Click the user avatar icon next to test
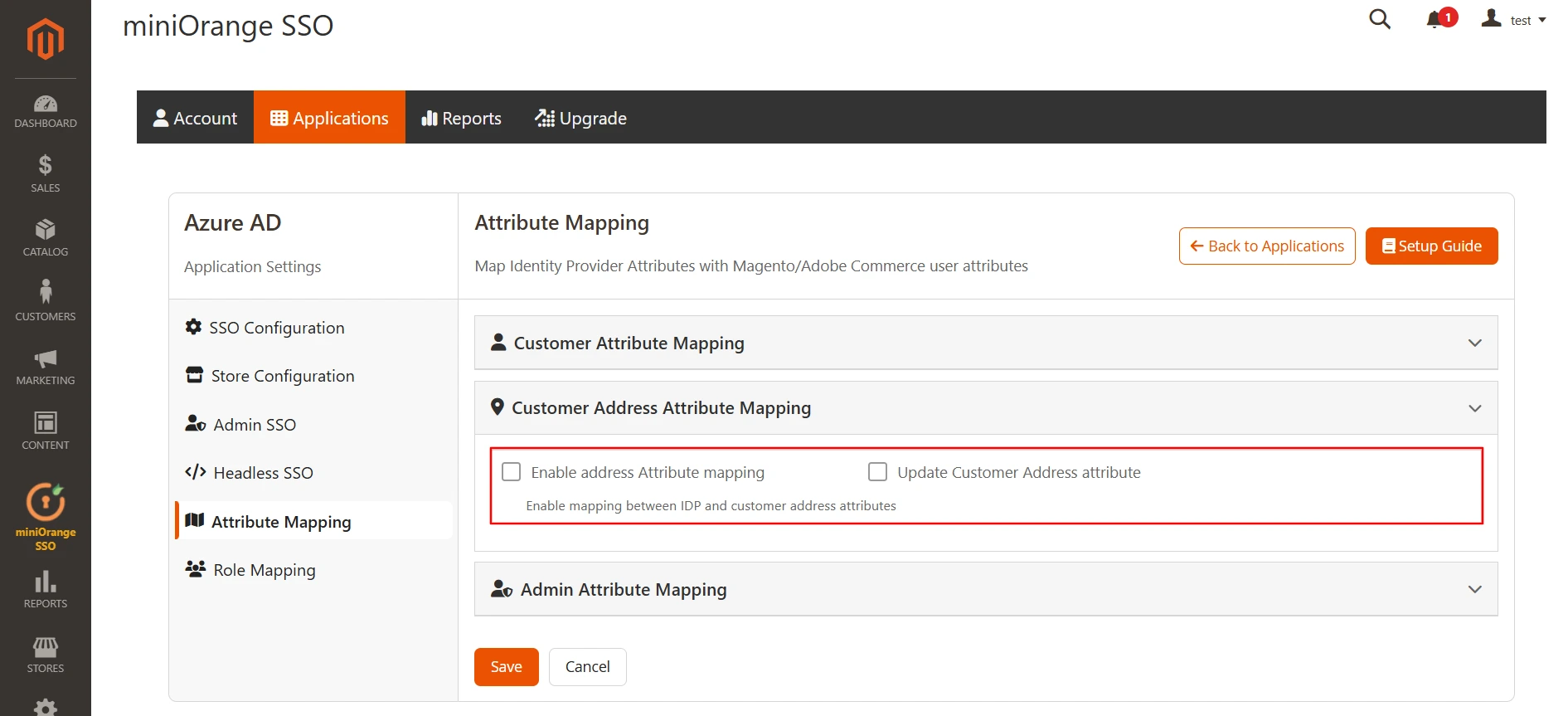 [1492, 18]
